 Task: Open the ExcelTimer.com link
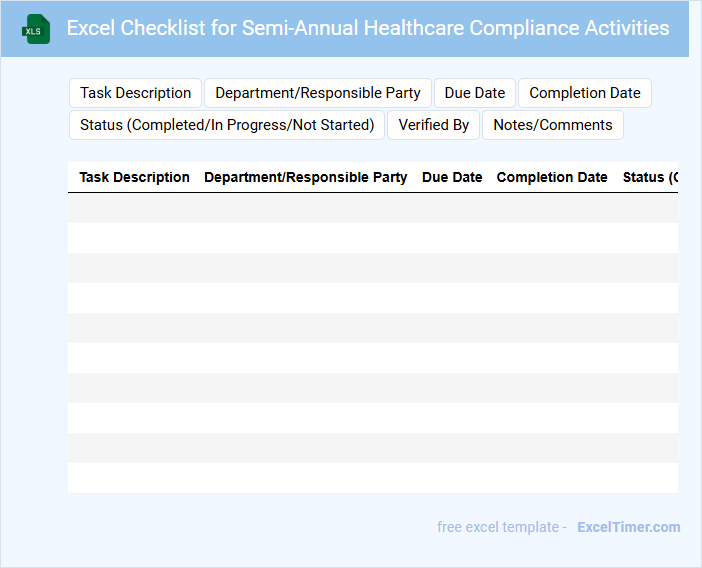(x=629, y=527)
